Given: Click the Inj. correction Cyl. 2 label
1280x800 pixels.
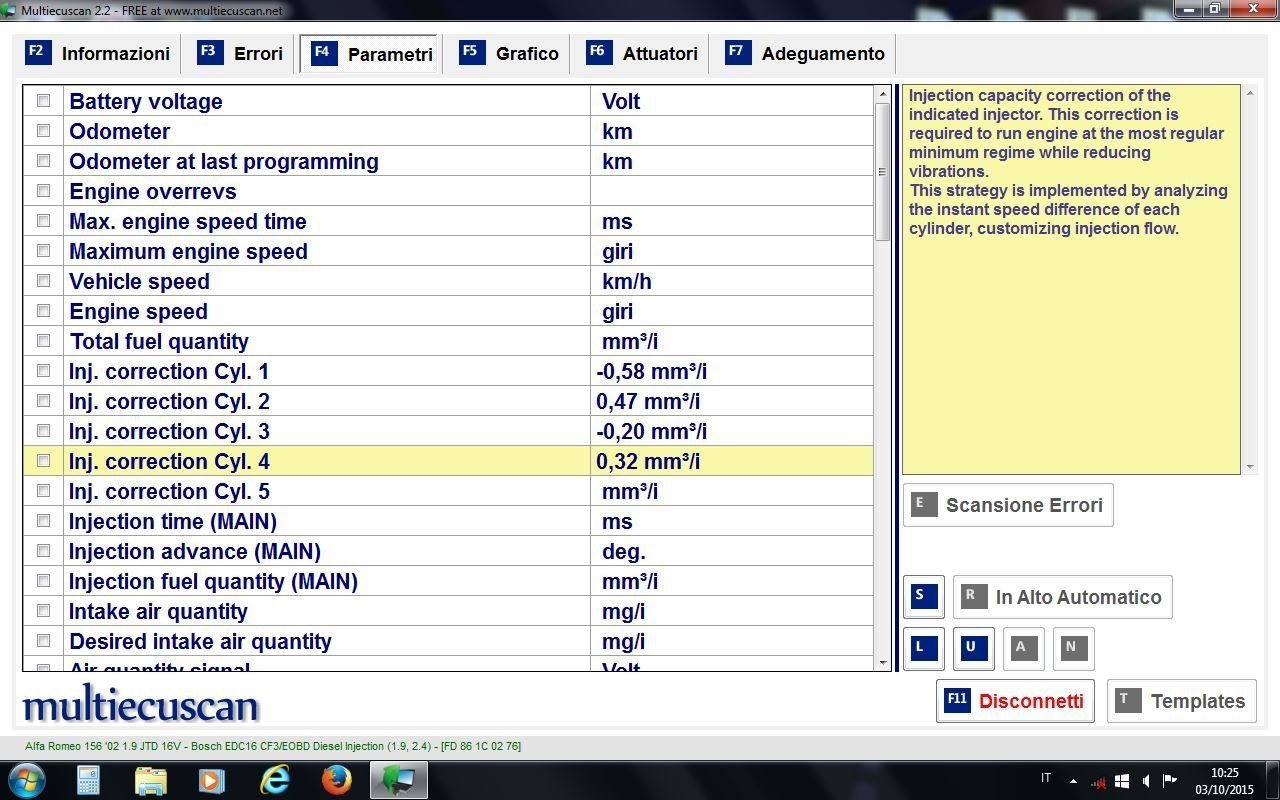Looking at the screenshot, I should 169,401.
